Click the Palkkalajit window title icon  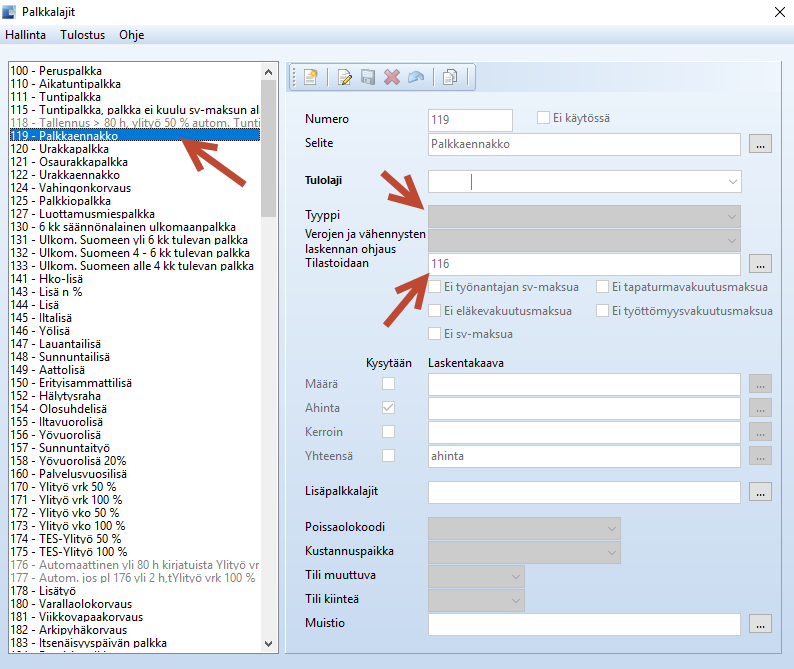click(9, 12)
